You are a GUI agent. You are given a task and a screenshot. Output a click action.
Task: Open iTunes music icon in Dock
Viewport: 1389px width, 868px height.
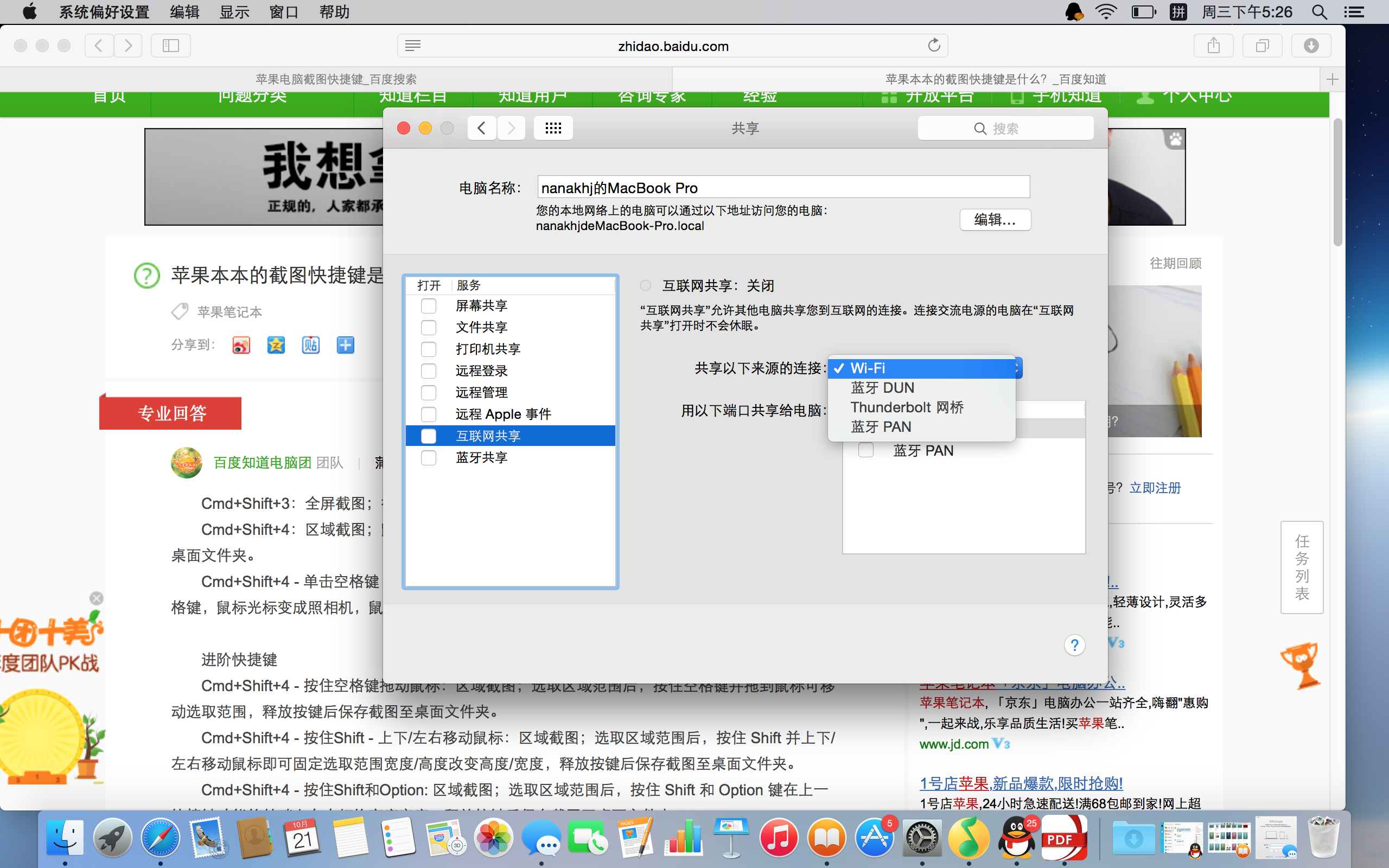coord(779,838)
